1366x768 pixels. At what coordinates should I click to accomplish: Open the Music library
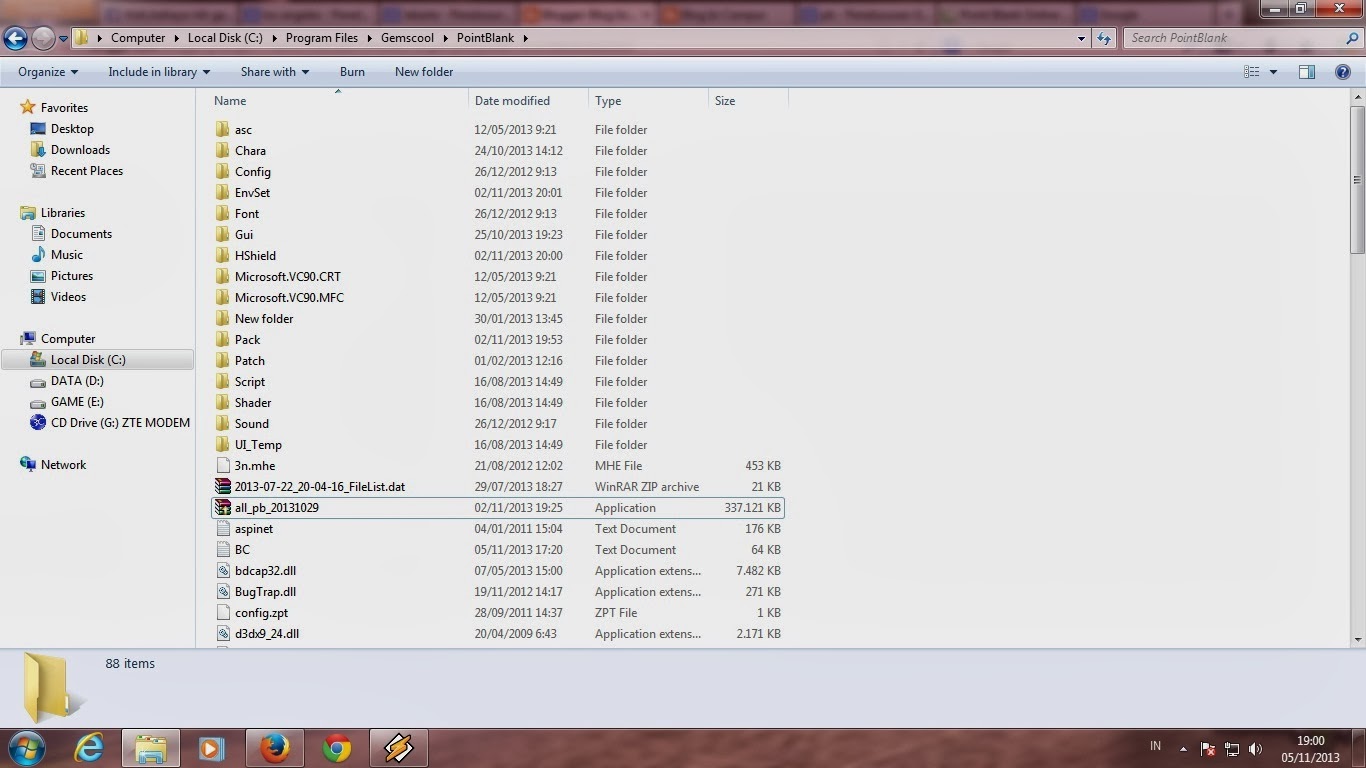(67, 255)
